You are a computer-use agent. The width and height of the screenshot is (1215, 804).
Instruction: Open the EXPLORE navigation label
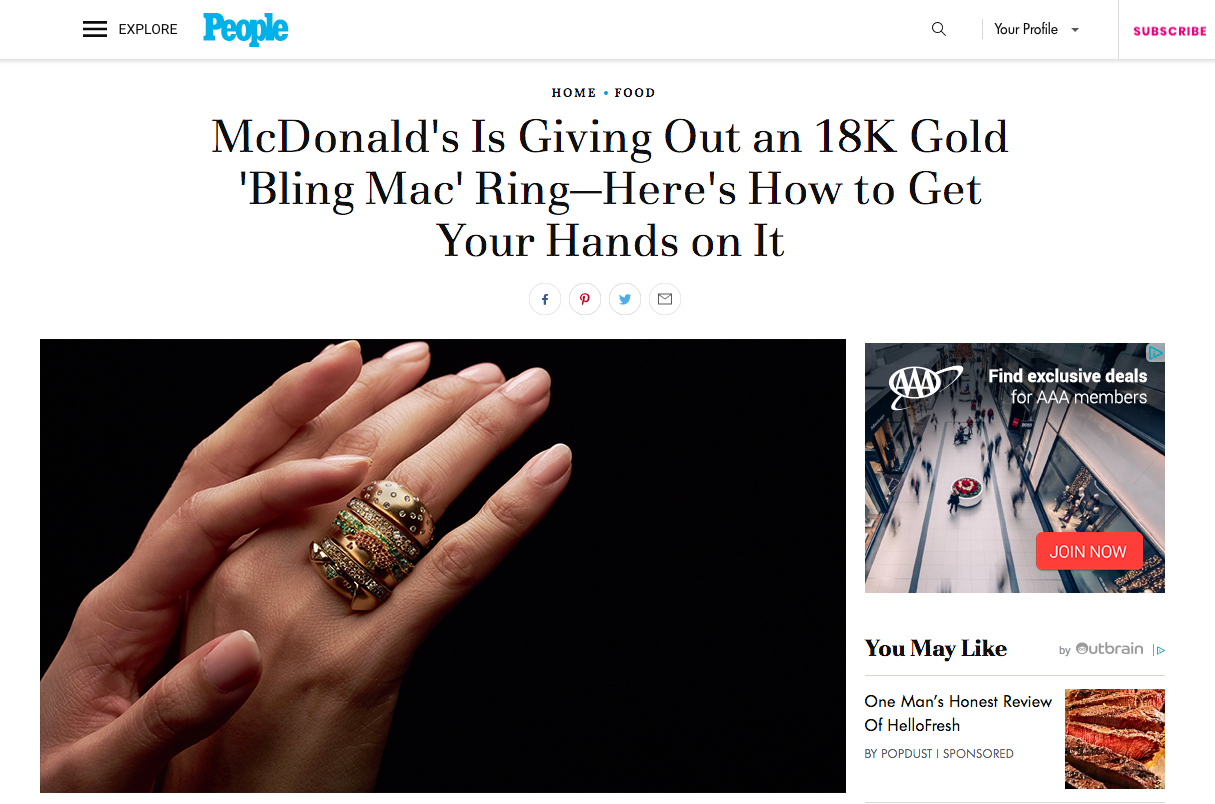(148, 29)
